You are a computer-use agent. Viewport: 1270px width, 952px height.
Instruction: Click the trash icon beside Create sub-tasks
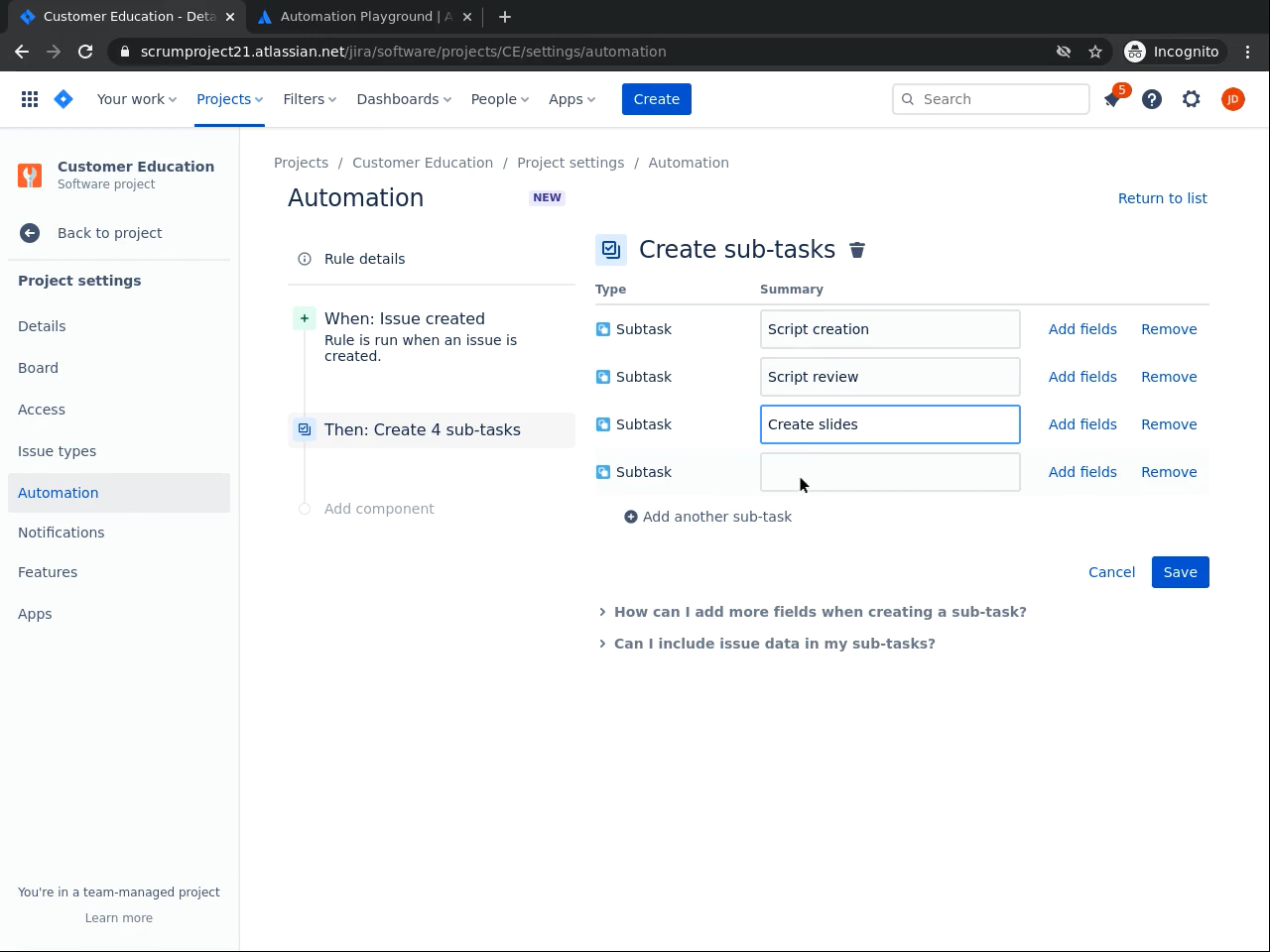click(857, 250)
